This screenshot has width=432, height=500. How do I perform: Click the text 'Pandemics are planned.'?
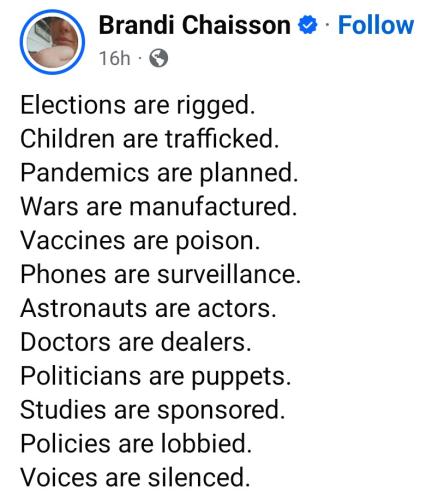pos(159,174)
